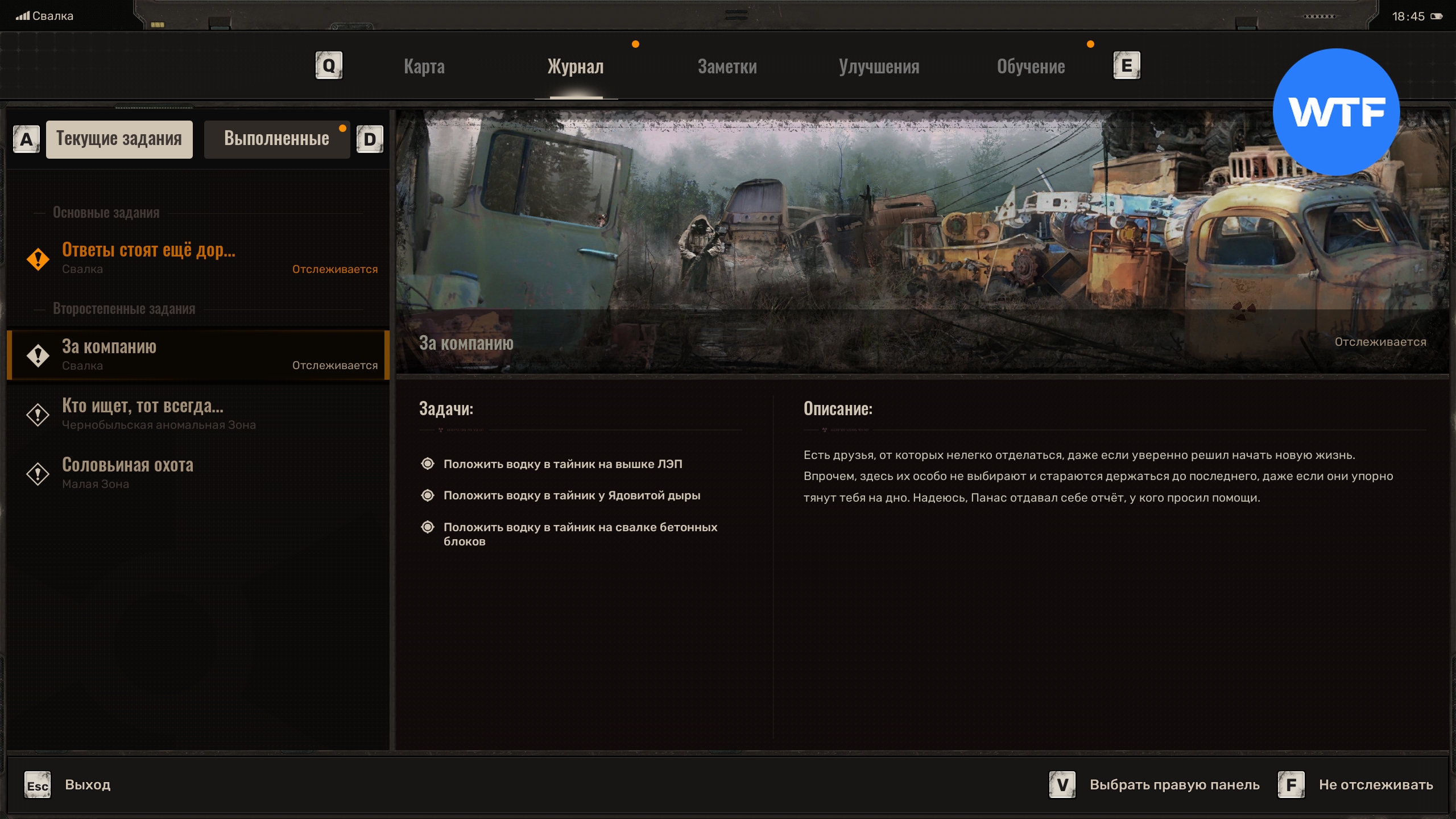Select quest Кто ищет, тот всегда...
This screenshot has width=1456, height=819.
coord(142,414)
